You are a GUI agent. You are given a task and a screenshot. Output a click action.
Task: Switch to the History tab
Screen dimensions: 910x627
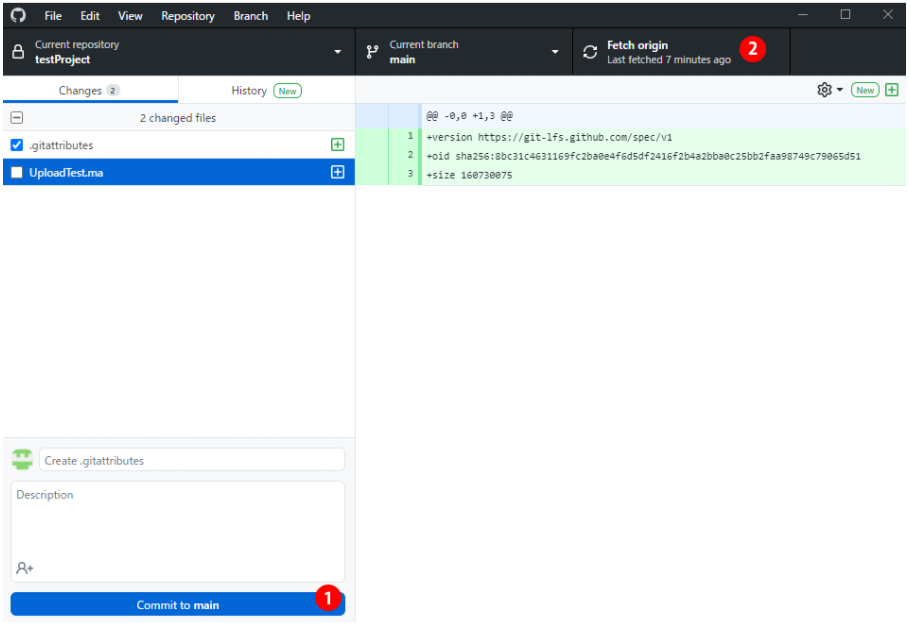coord(266,91)
